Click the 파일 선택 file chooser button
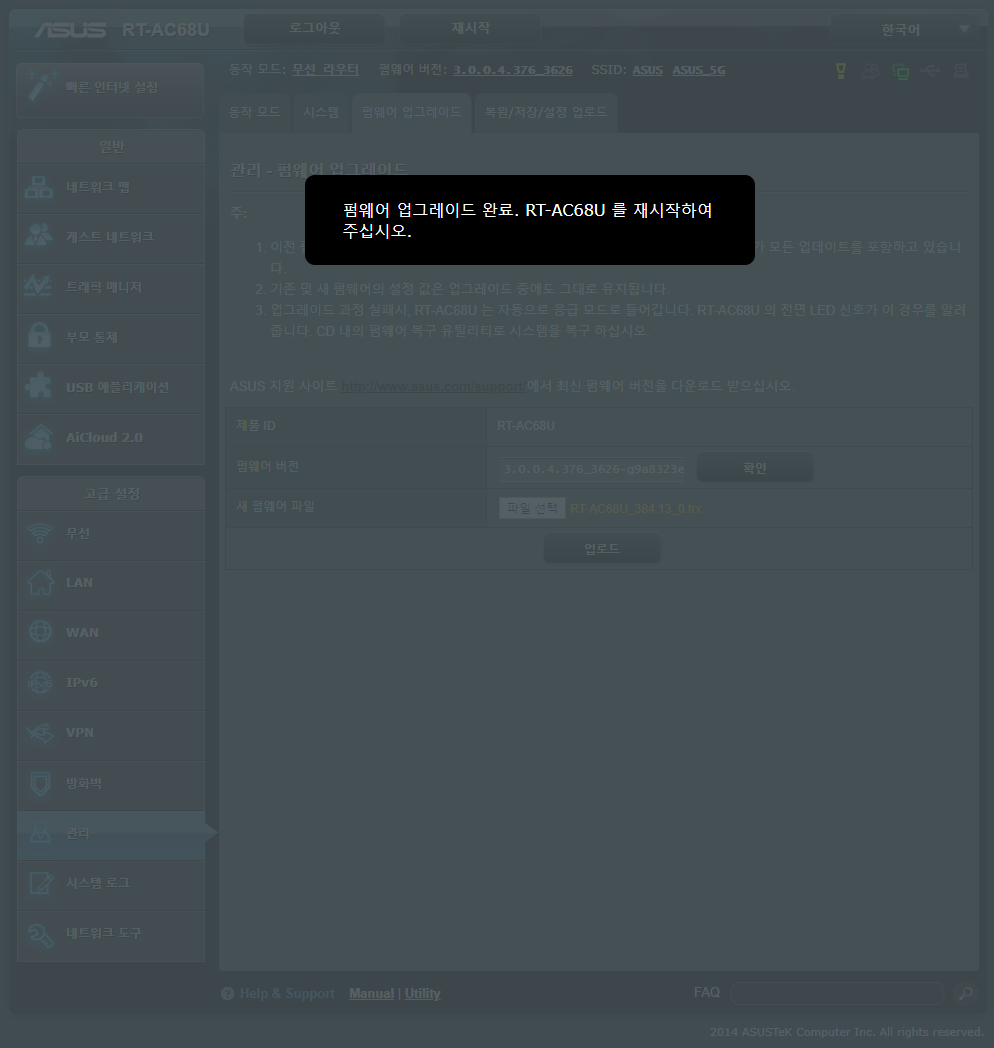This screenshot has height=1048, width=994. 532,508
